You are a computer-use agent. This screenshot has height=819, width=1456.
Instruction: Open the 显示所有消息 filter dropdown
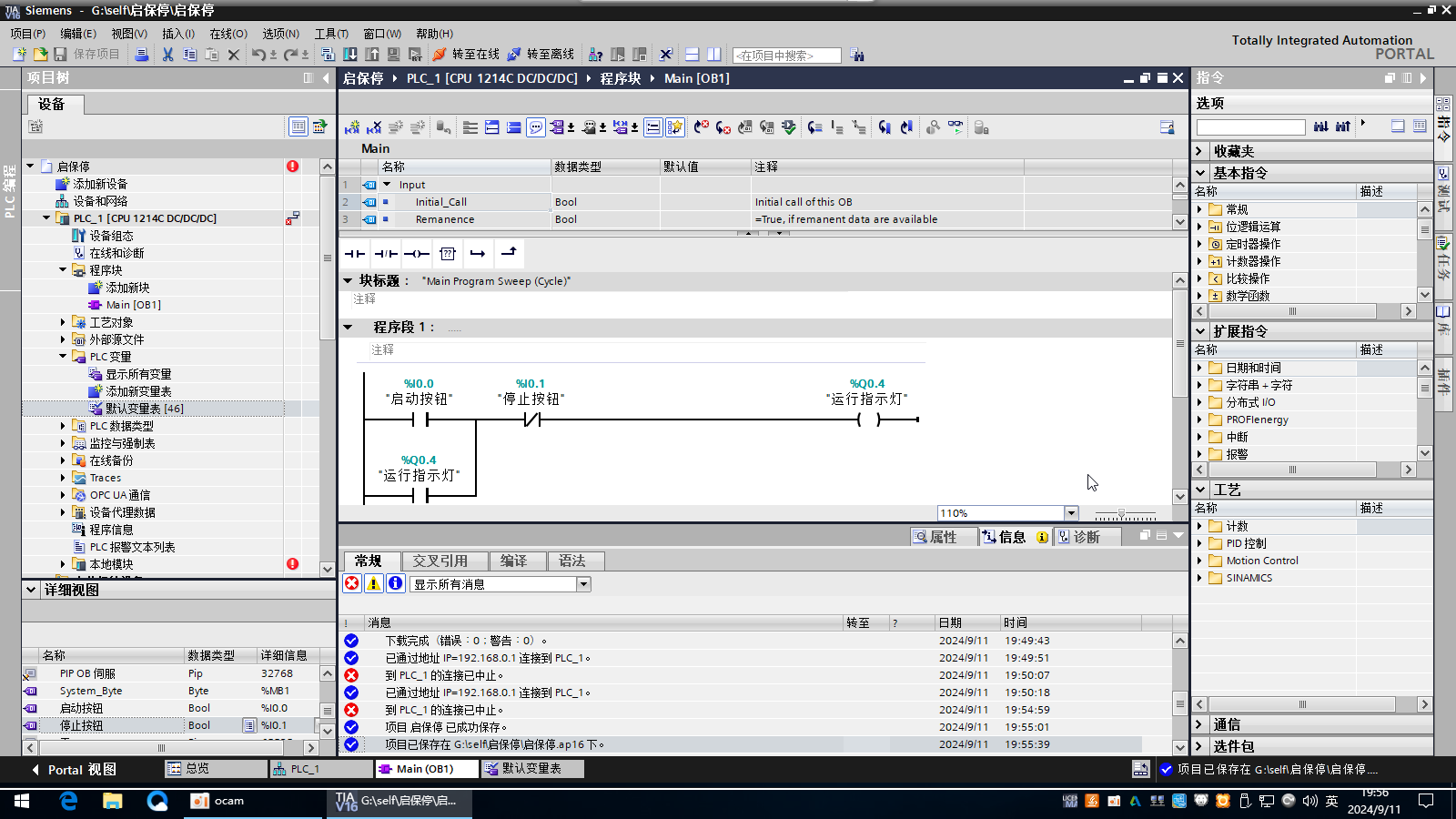coord(584,584)
